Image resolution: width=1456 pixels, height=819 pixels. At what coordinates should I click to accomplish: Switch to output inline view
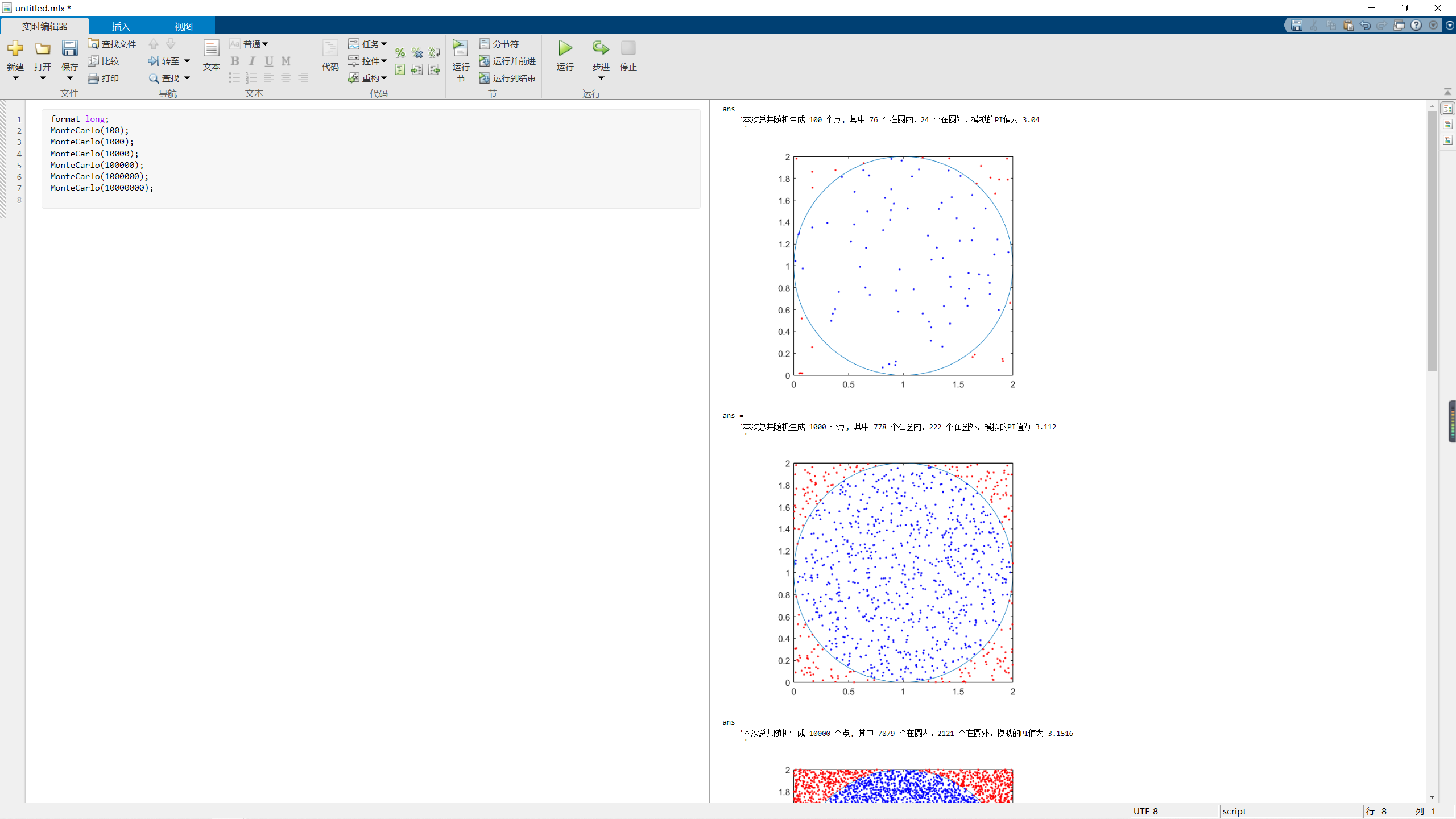click(1448, 125)
